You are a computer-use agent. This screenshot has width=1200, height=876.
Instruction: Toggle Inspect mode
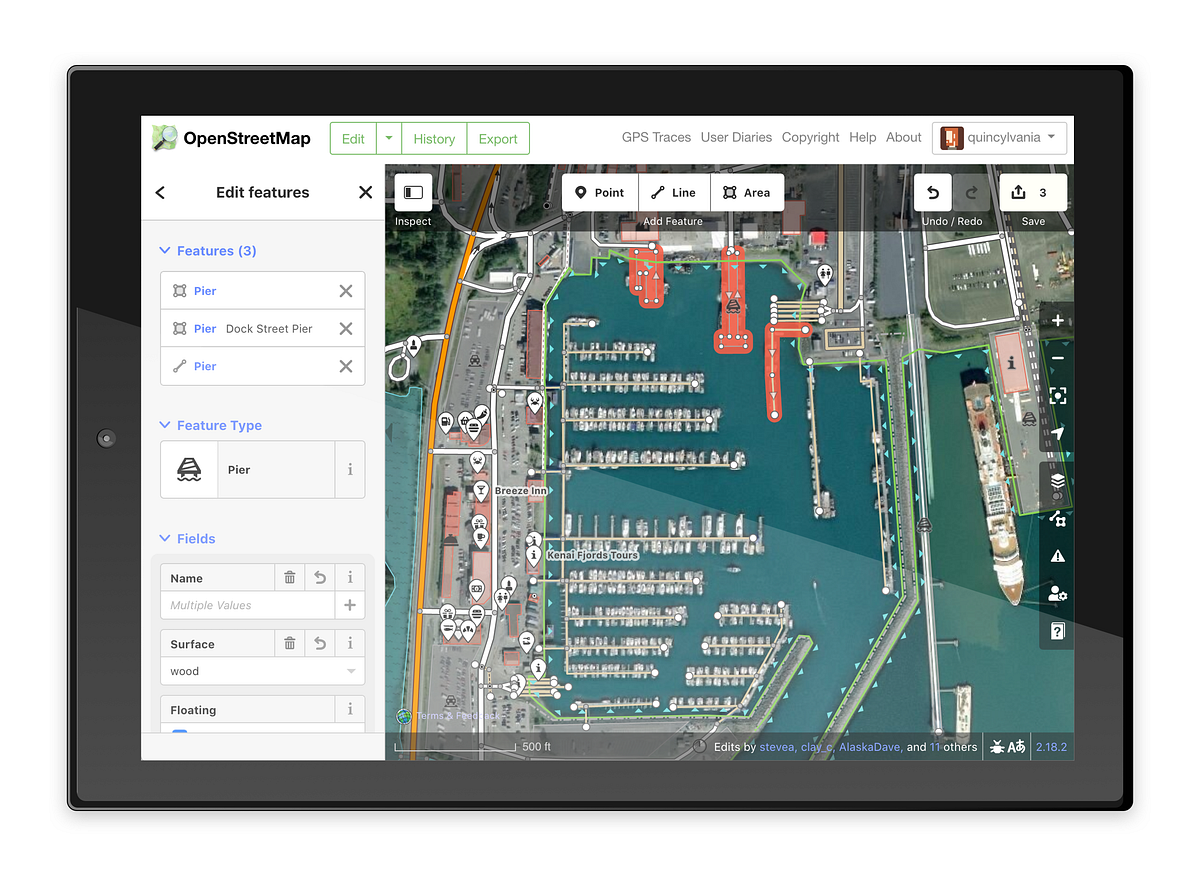[411, 192]
